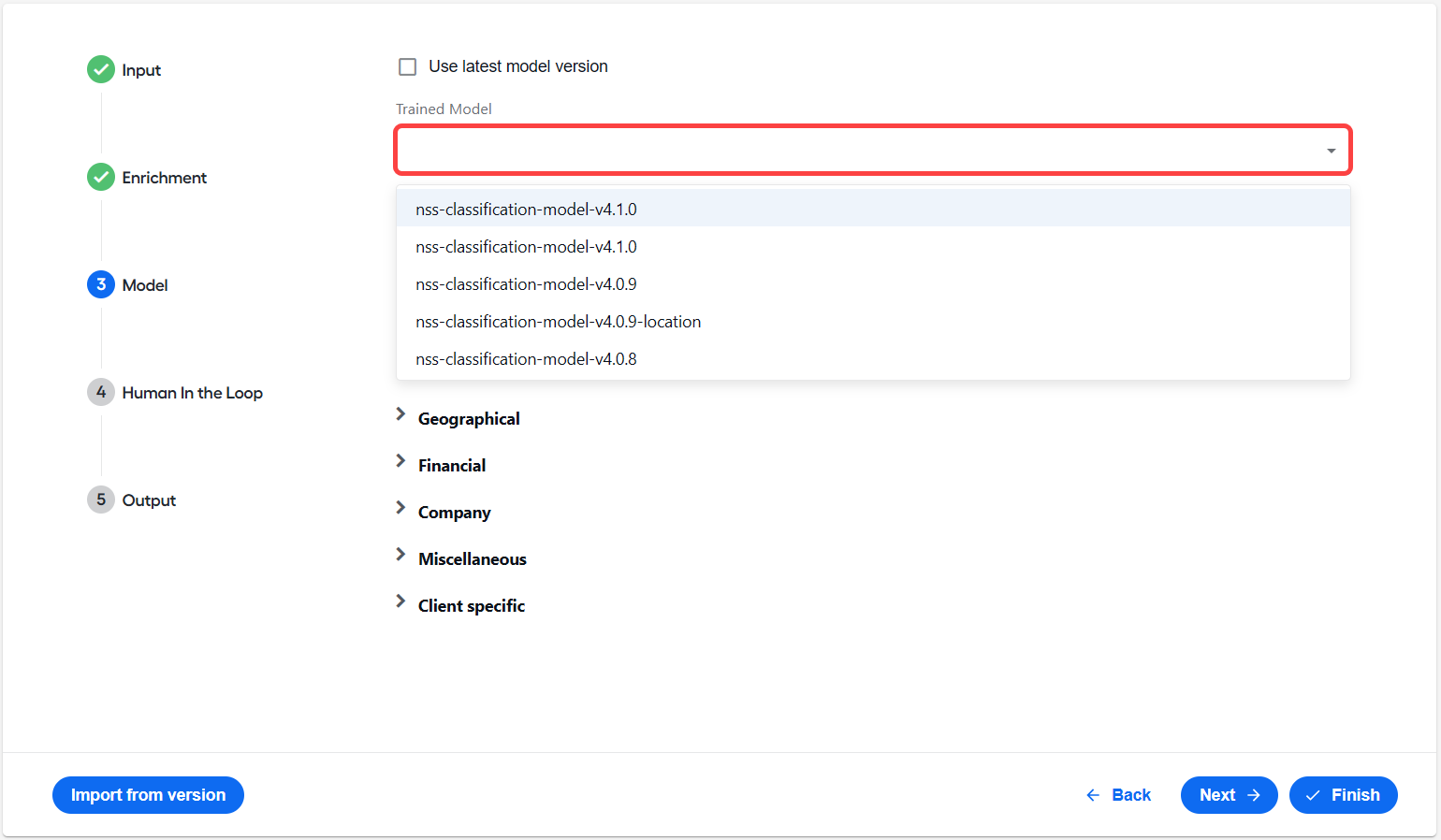Viewport: 1441px width, 840px height.
Task: Click the Next button
Action: [x=1230, y=795]
